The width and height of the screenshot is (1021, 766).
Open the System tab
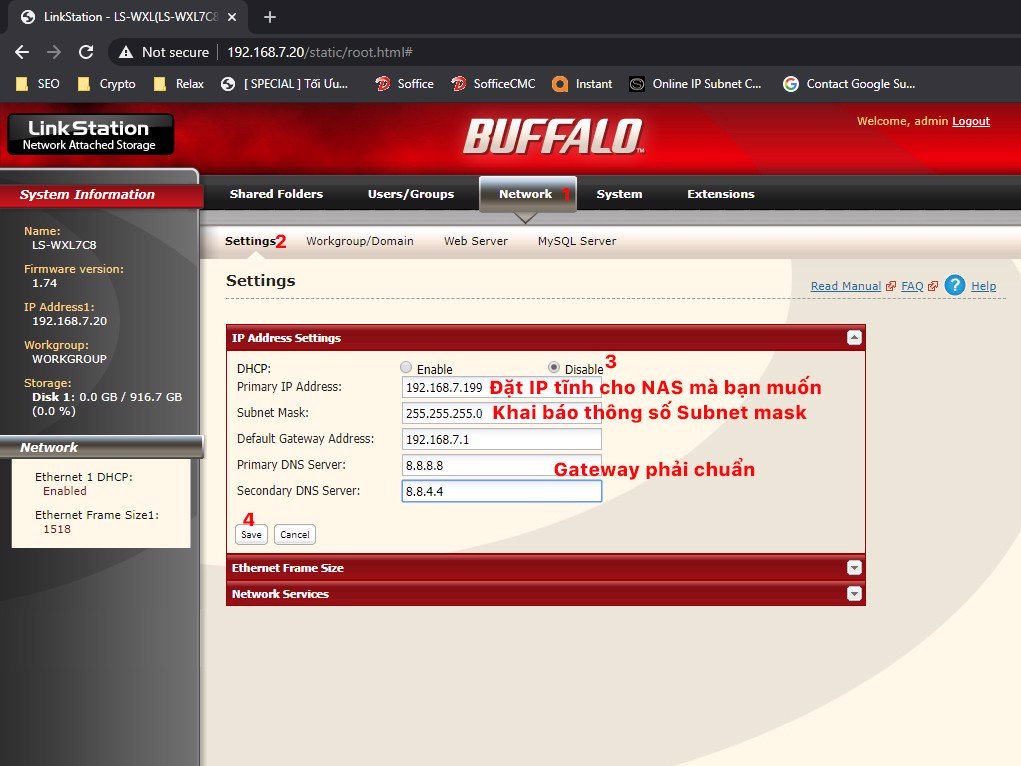point(619,194)
